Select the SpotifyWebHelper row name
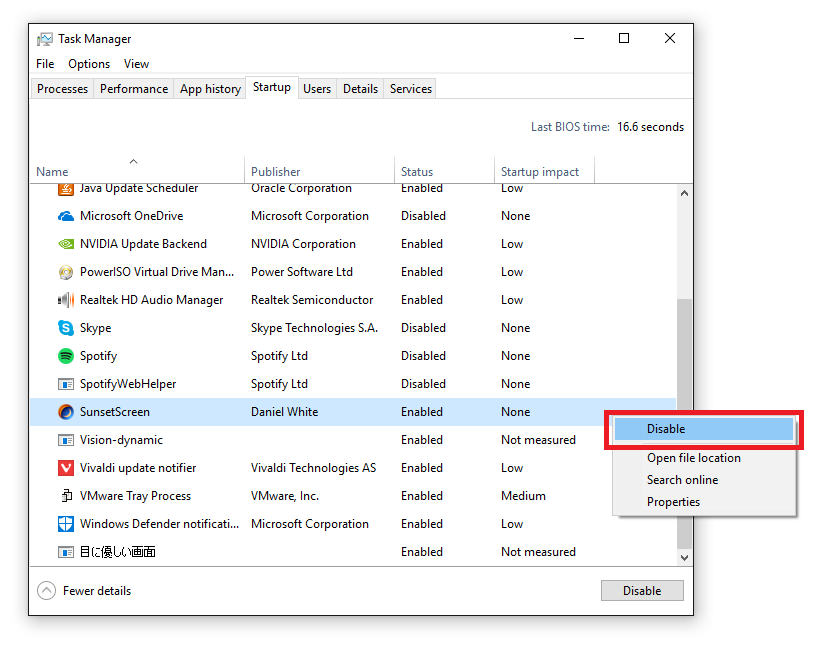This screenshot has height=651, width=819. [128, 384]
